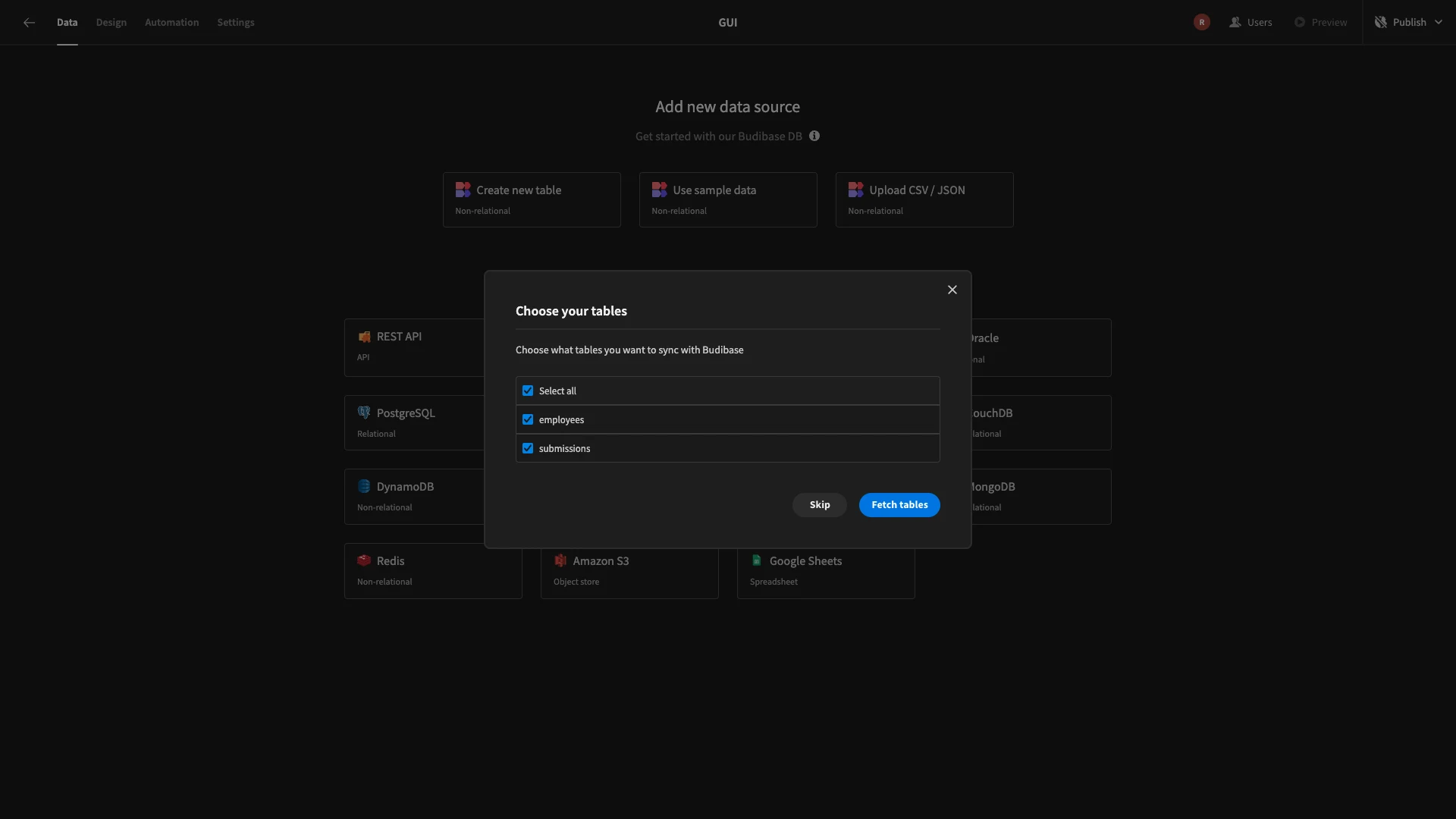Click the PostgreSQL elephant icon
Screen dimensions: 1456x819
pos(364,413)
